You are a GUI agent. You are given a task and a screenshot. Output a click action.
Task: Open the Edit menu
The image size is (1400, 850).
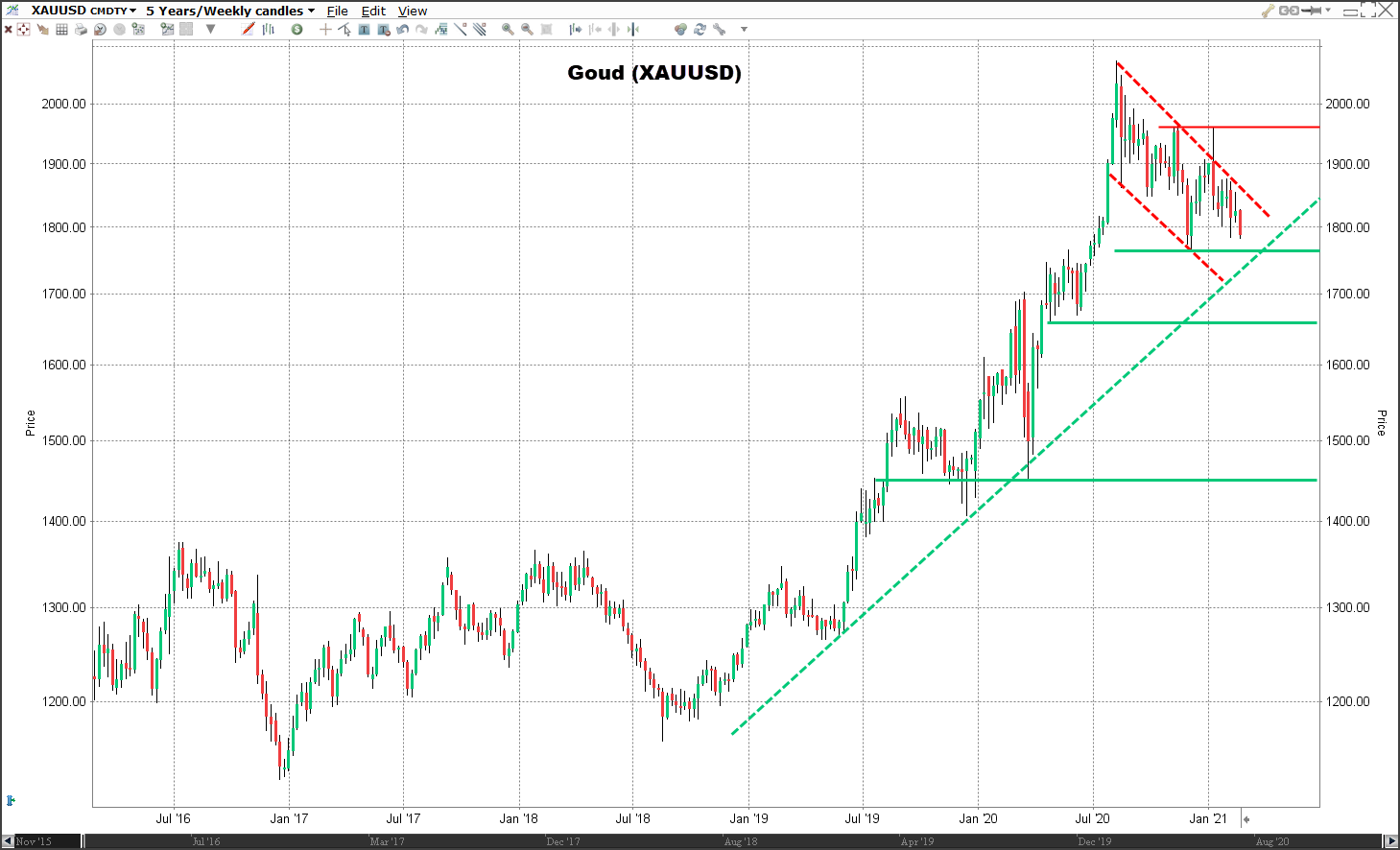pyautogui.click(x=373, y=11)
